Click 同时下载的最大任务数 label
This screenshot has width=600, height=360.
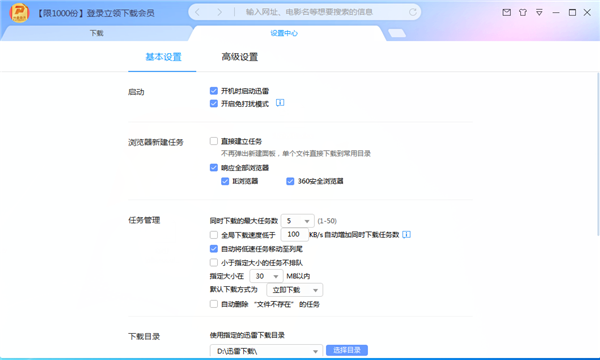point(244,221)
